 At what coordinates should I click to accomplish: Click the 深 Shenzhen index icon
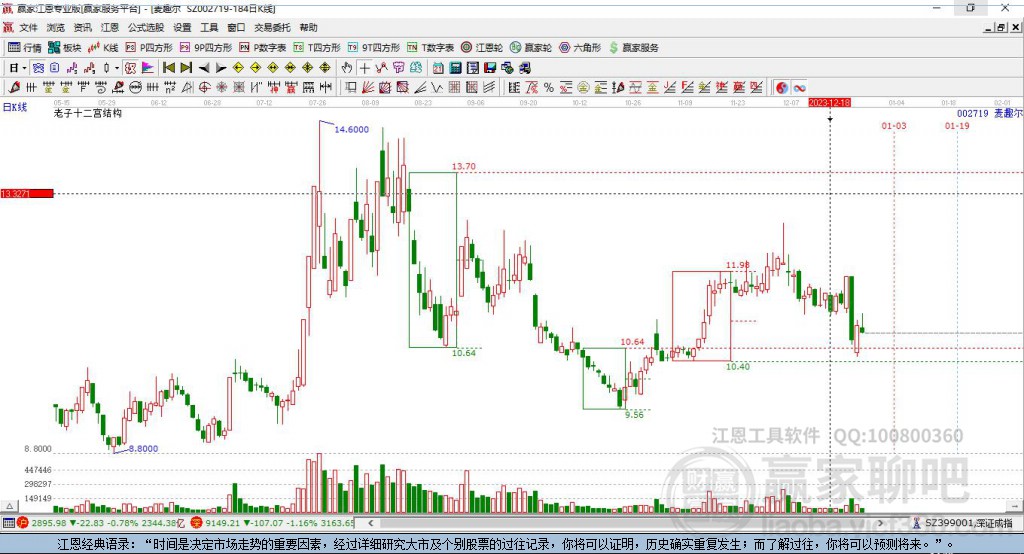[x=197, y=523]
